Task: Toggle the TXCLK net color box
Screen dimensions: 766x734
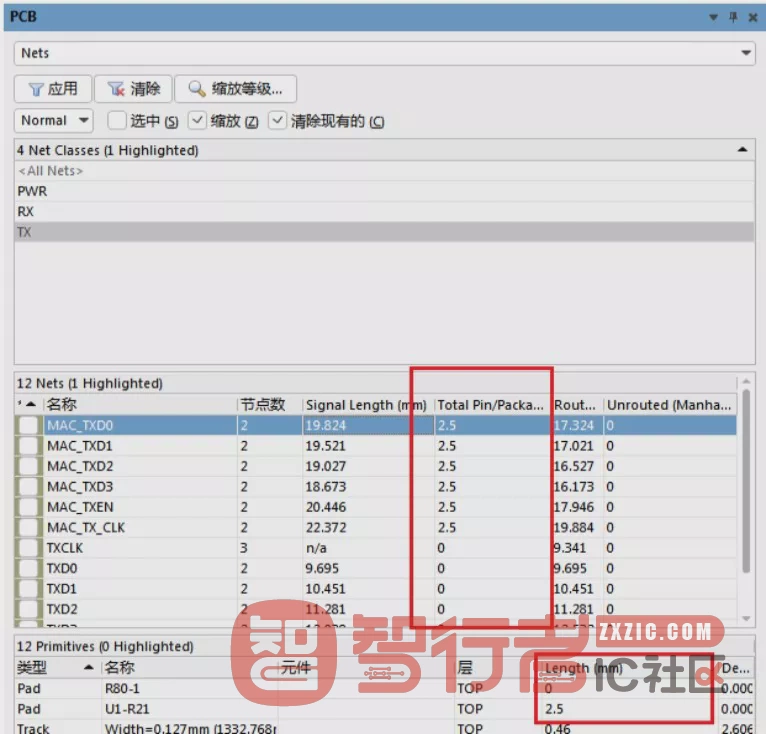Action: pyautogui.click(x=28, y=549)
